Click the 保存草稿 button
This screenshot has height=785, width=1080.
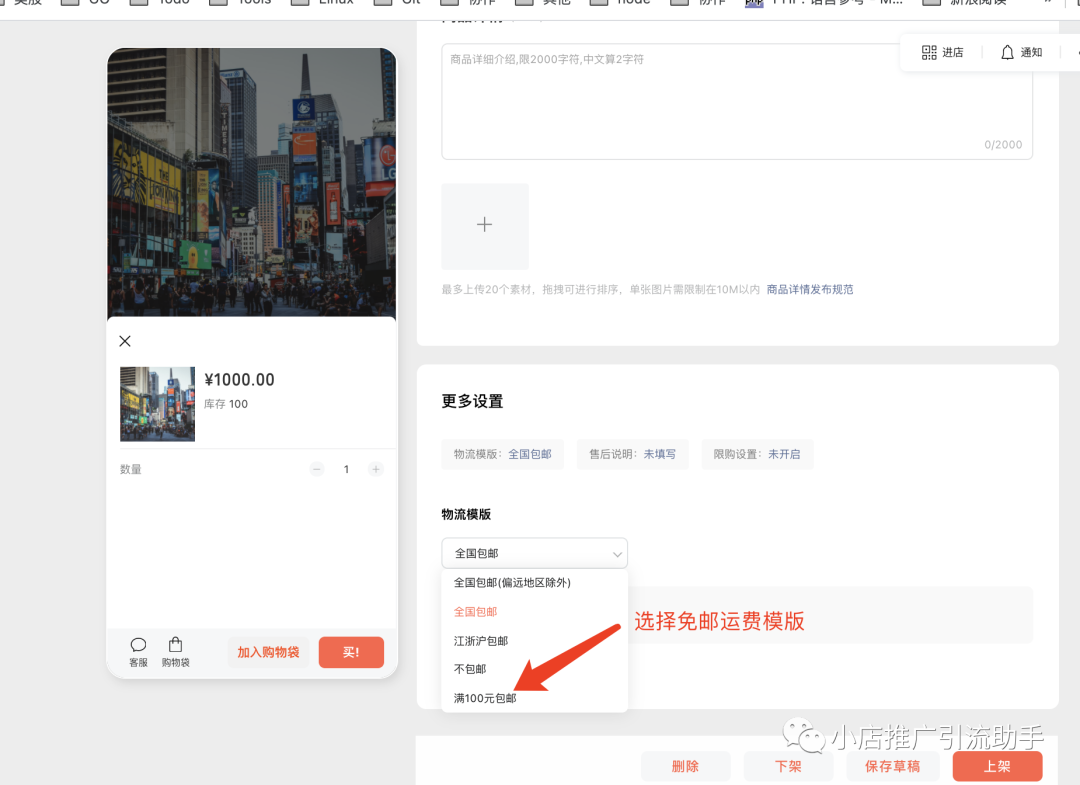point(893,766)
